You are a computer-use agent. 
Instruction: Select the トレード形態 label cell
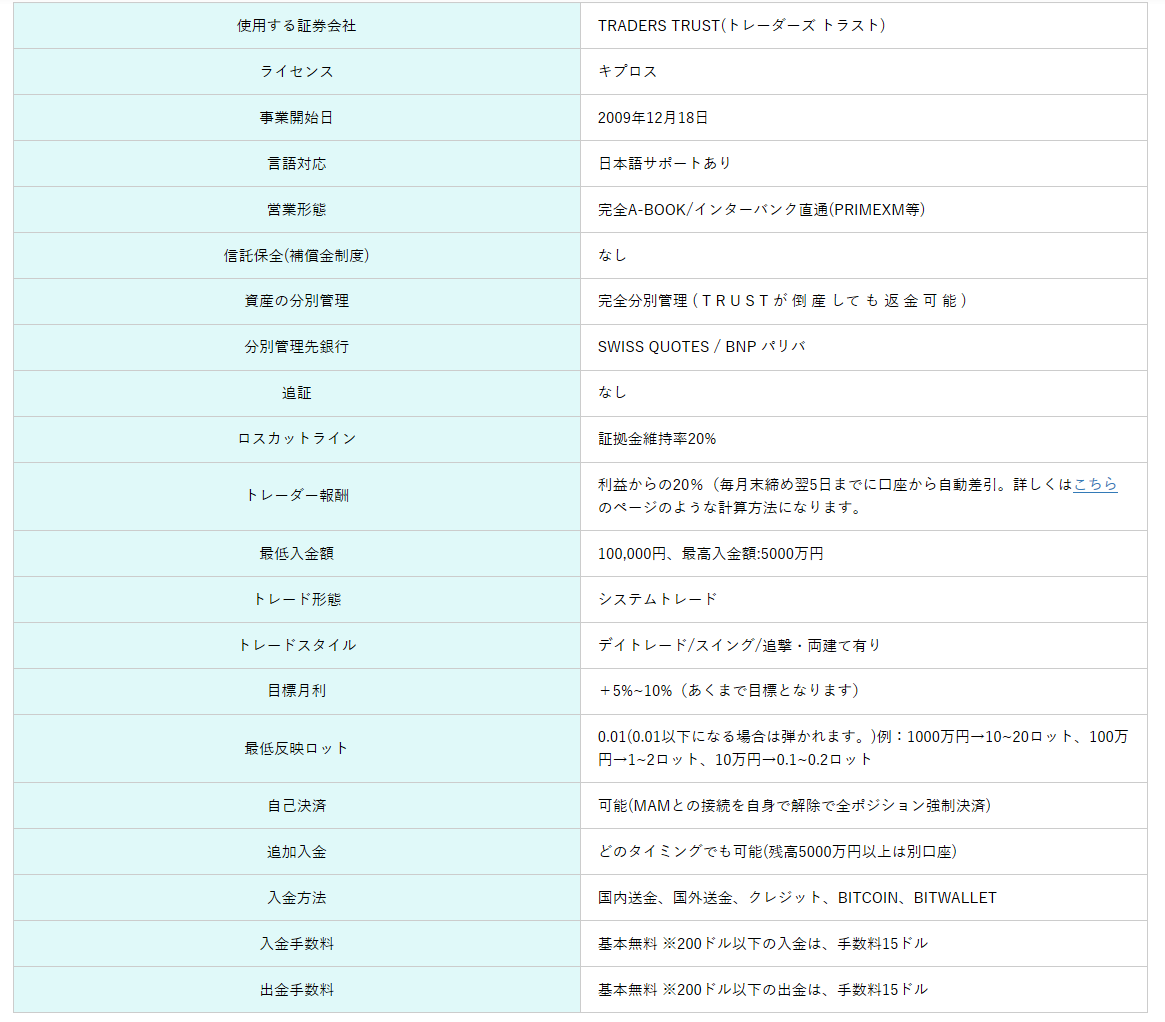pyautogui.click(x=296, y=599)
